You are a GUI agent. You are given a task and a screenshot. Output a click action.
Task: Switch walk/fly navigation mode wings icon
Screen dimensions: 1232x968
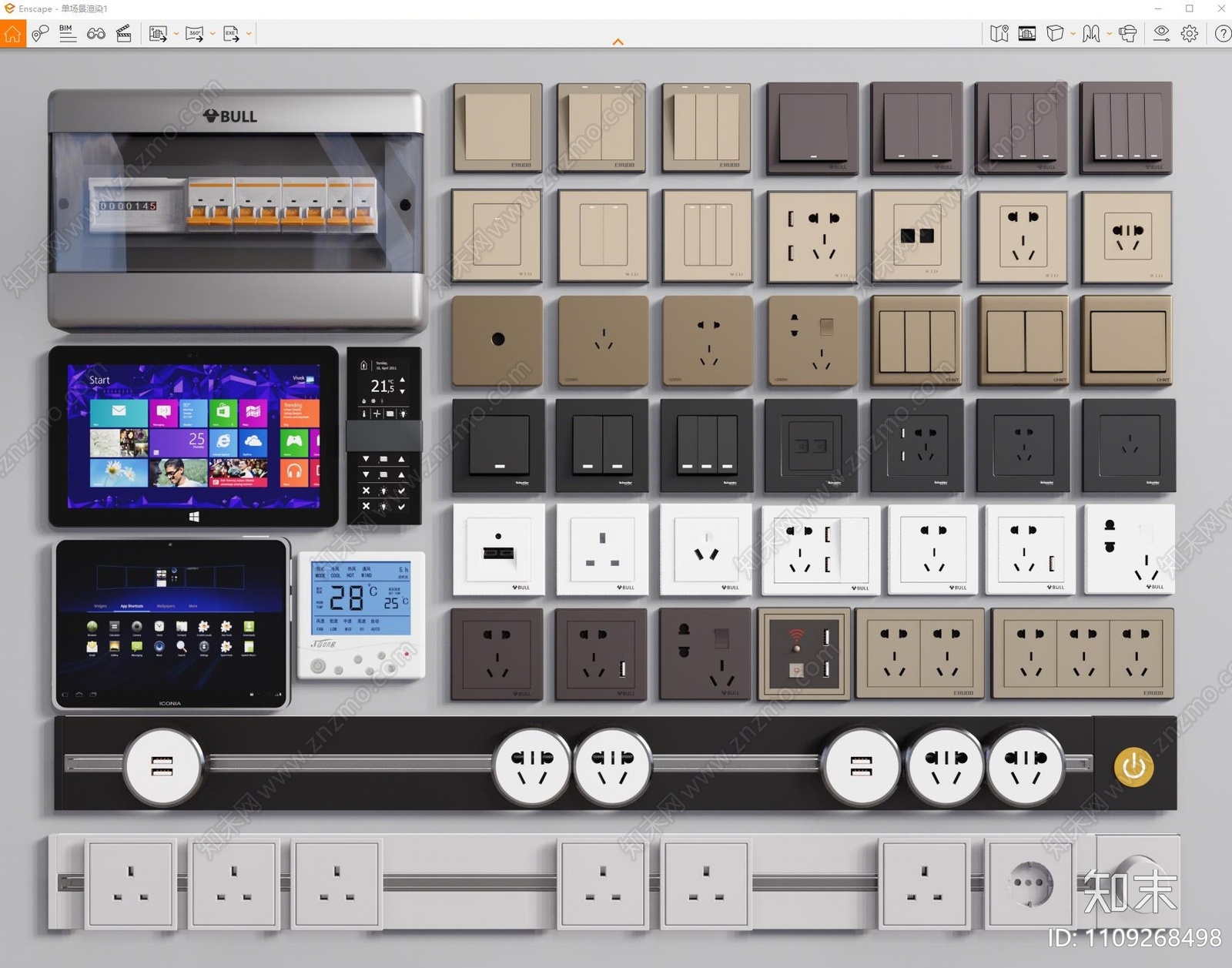click(1091, 34)
